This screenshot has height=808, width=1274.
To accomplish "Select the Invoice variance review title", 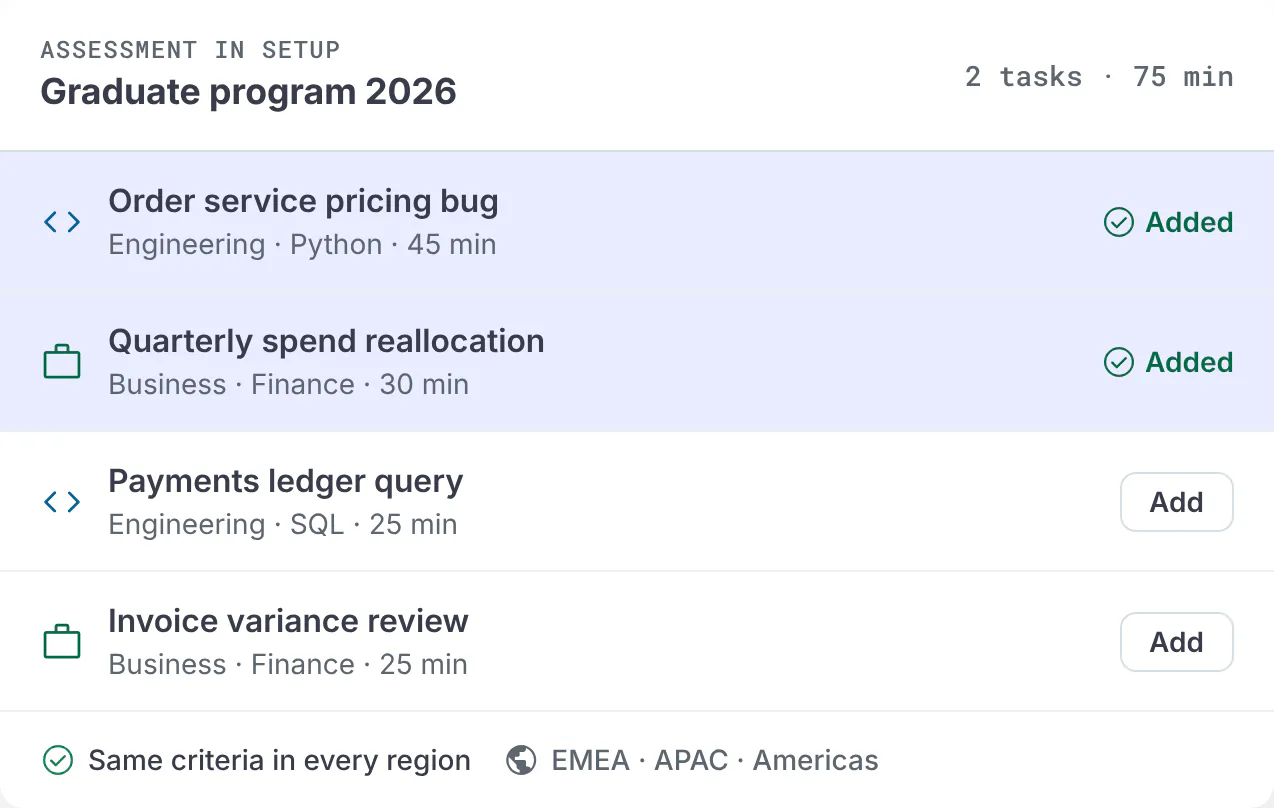I will coord(288,621).
